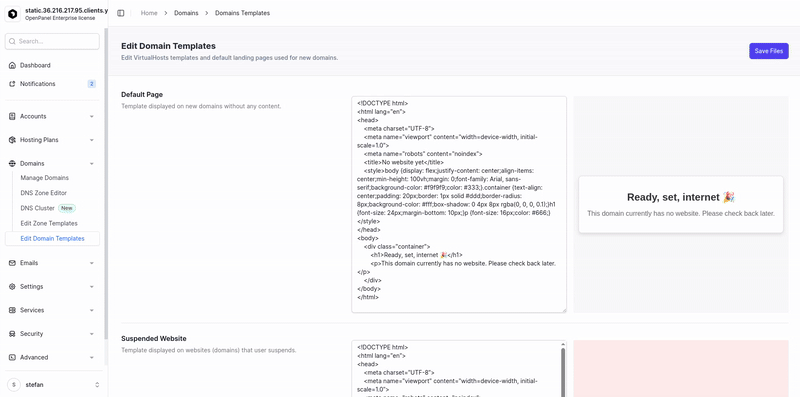Expand the Hosting Plans chevron

click(92, 140)
